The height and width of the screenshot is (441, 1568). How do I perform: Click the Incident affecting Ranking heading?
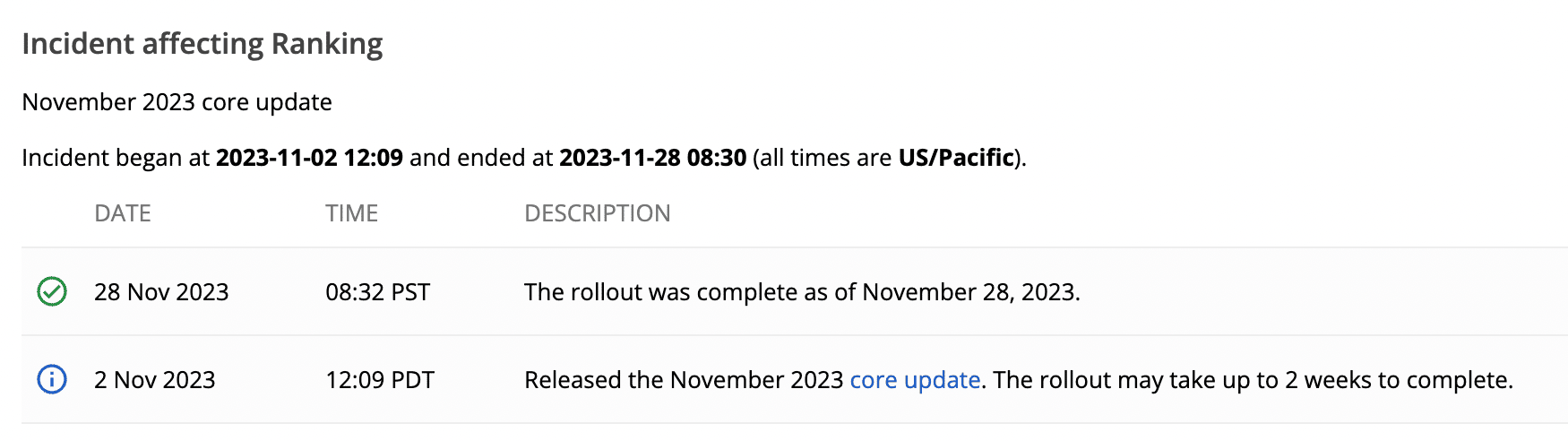tap(202, 44)
